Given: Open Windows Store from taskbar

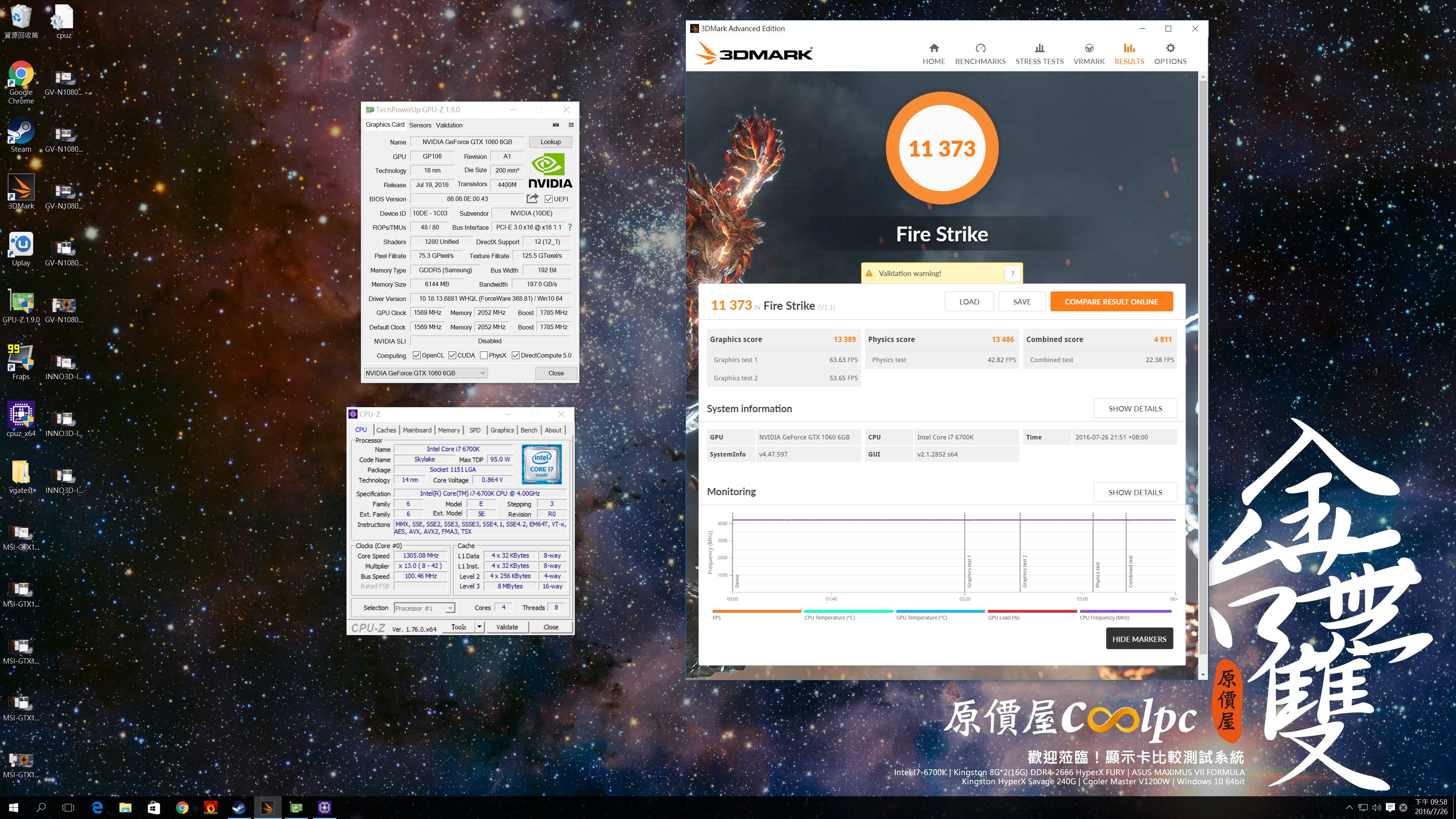Looking at the screenshot, I should coord(154,808).
